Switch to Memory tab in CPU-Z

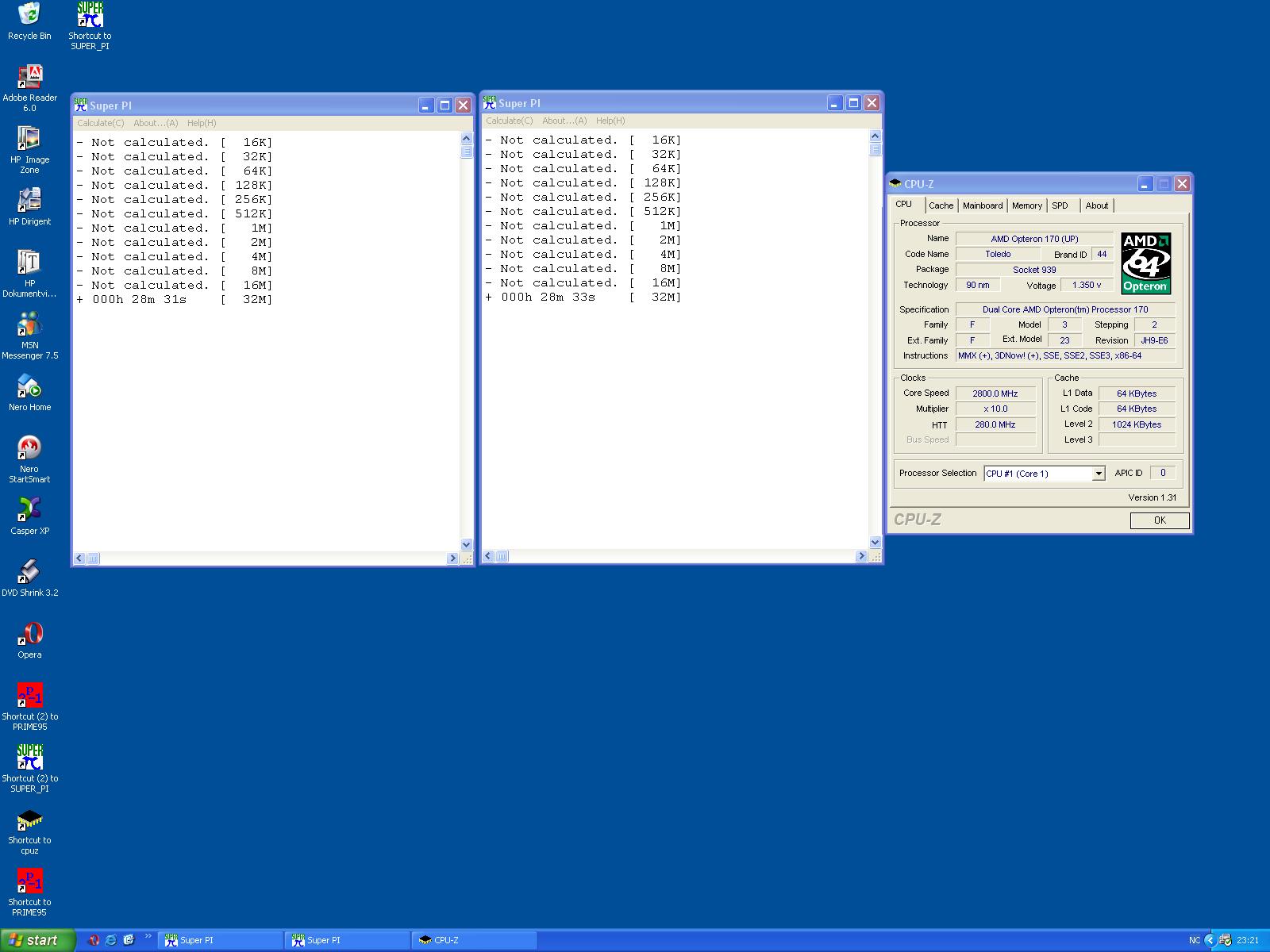pos(1026,205)
